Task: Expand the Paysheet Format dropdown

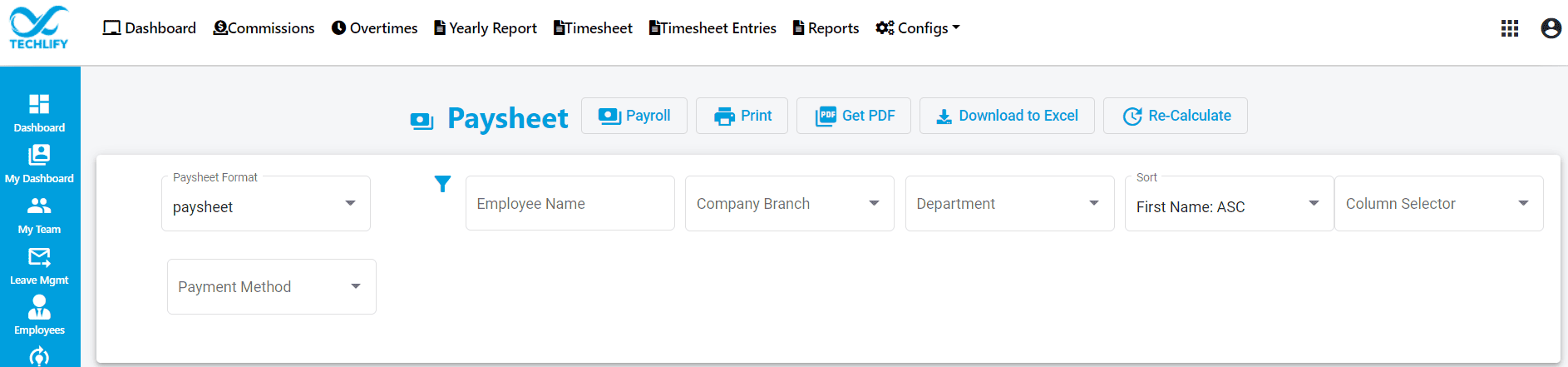Action: [266, 203]
